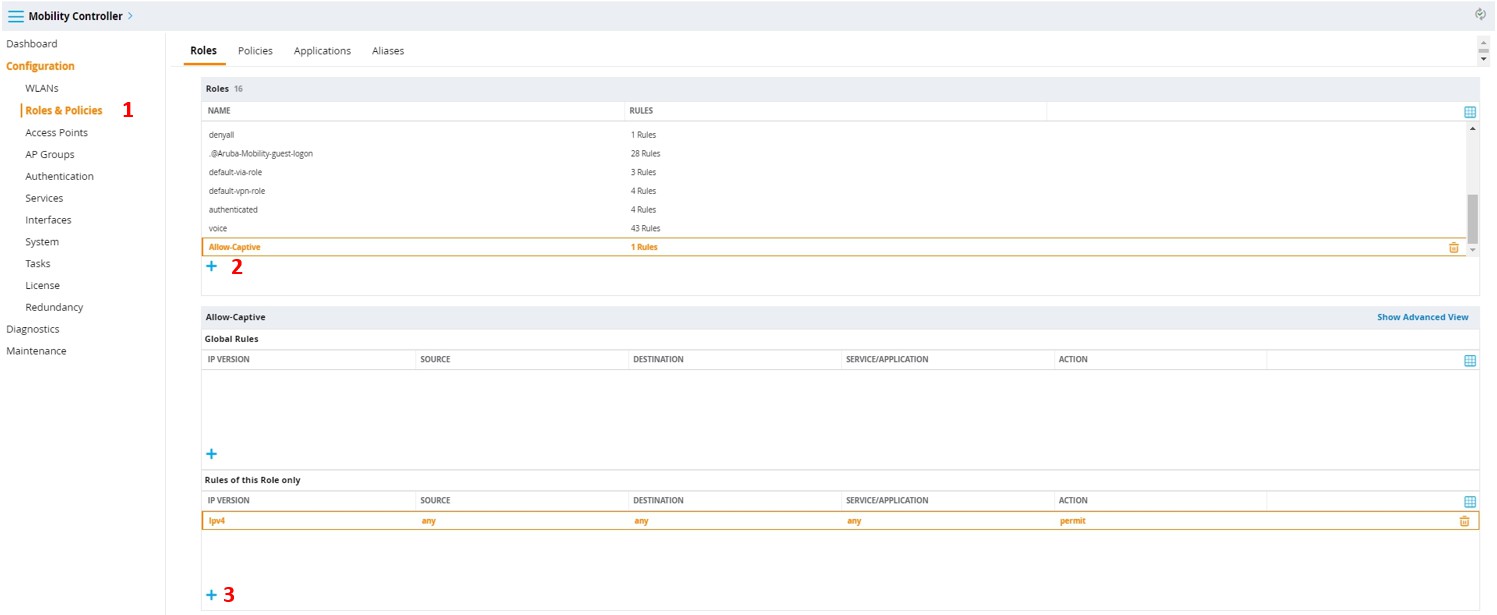The height and width of the screenshot is (615, 1497).
Task: Click the refresh icon at top right
Action: pos(1480,14)
